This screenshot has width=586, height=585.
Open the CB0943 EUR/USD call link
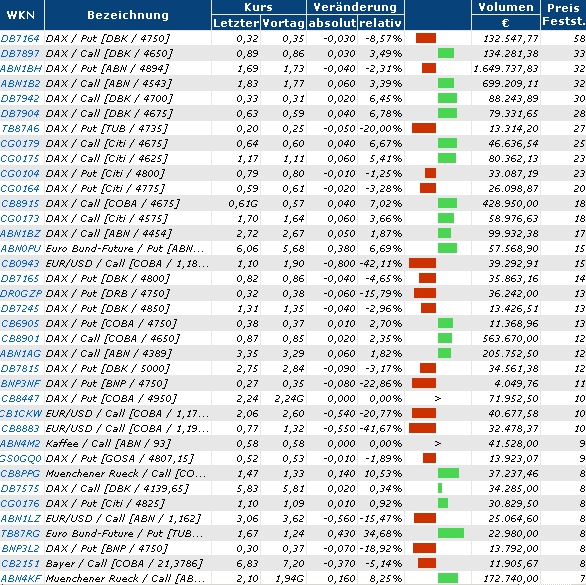tap(20, 264)
